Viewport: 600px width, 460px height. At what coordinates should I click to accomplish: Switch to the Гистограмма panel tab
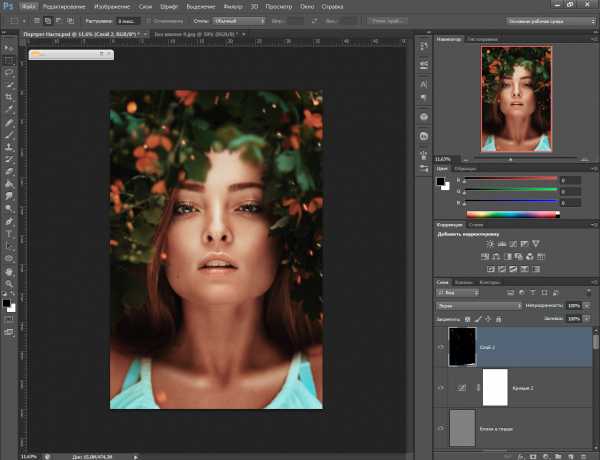(481, 38)
